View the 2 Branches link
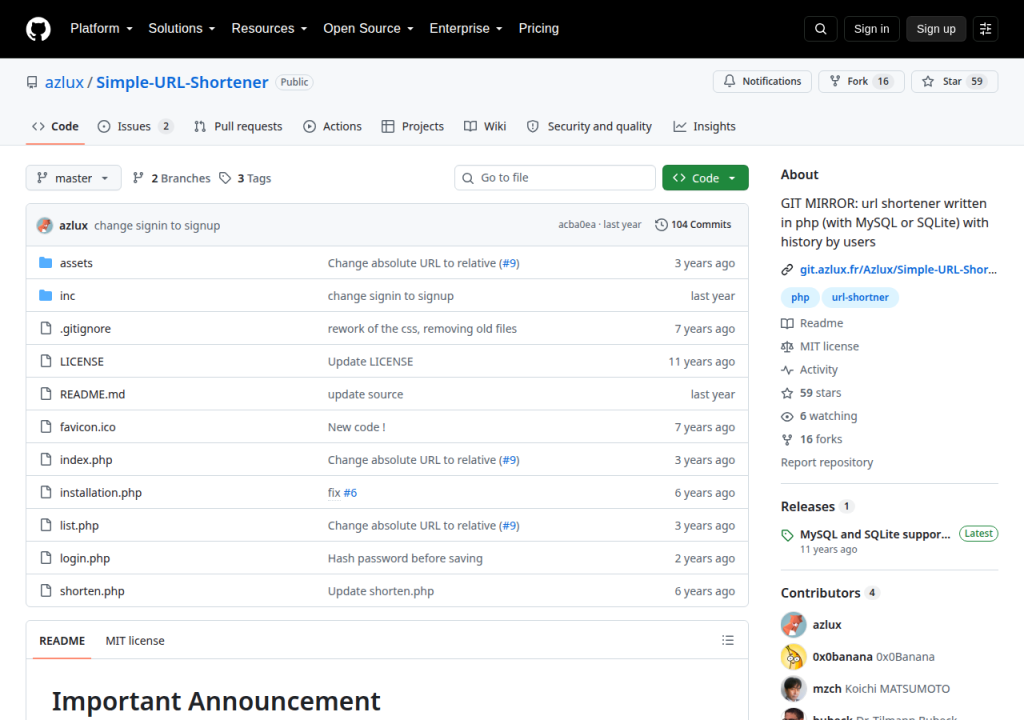Viewport: 1024px width, 720px height. [x=172, y=178]
